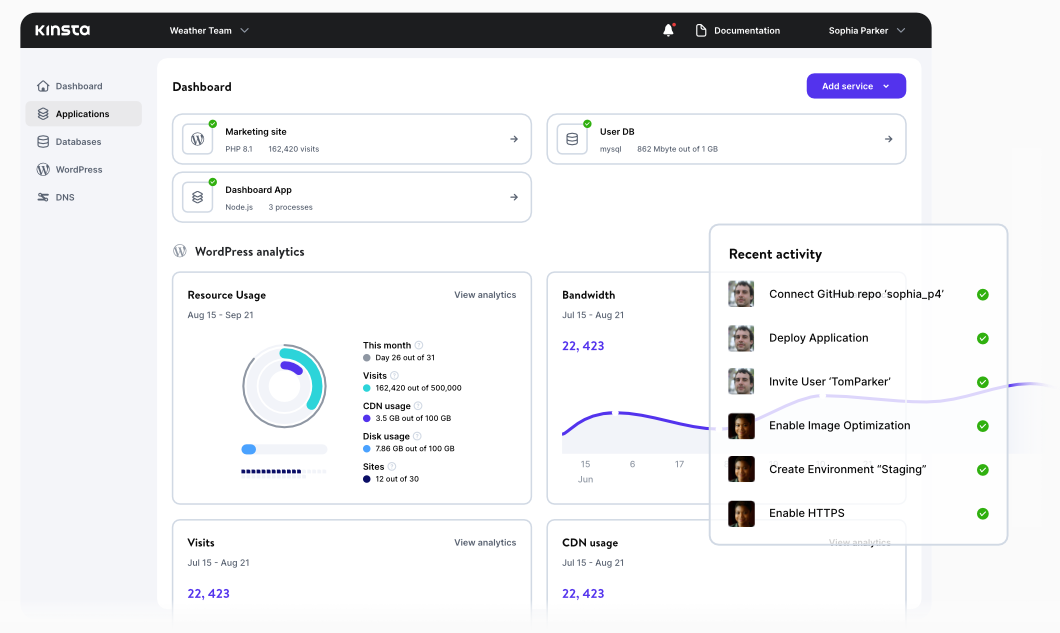Screen dimensions: 1060x633
Task: Select DNS in the sidebar
Action: tap(65, 197)
